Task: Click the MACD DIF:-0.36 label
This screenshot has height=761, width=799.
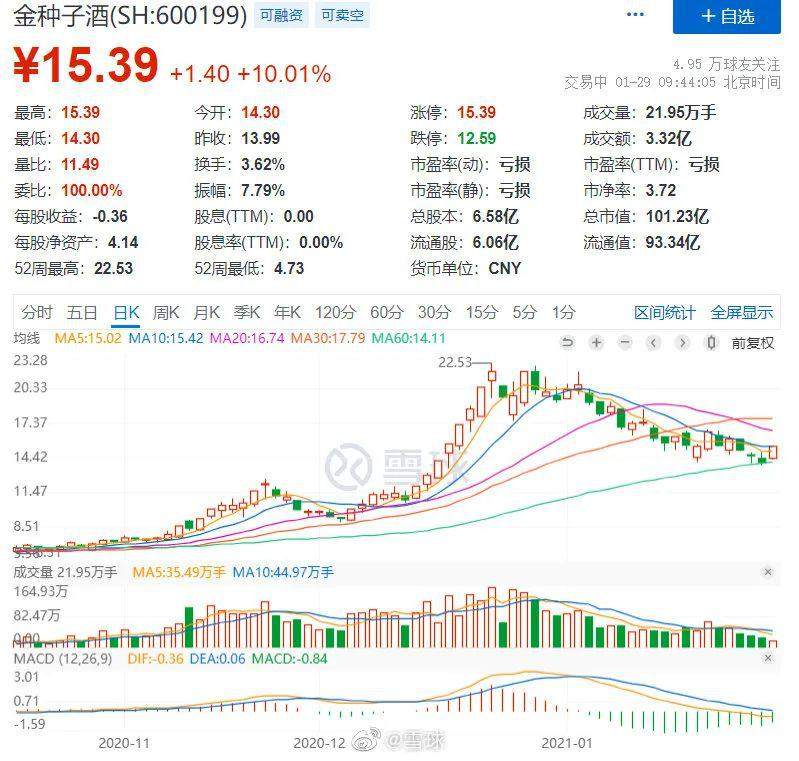Action: coord(155,659)
